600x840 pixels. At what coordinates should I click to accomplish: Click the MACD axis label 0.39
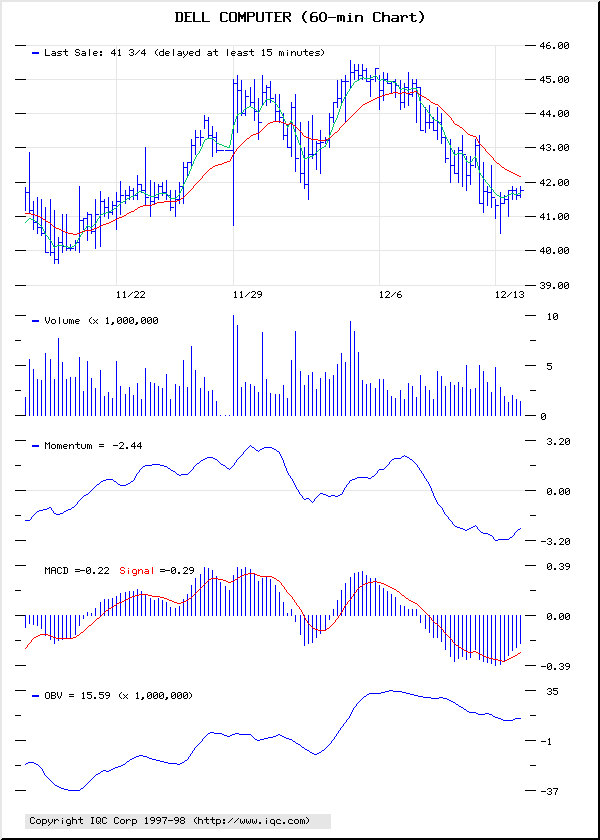click(557, 566)
